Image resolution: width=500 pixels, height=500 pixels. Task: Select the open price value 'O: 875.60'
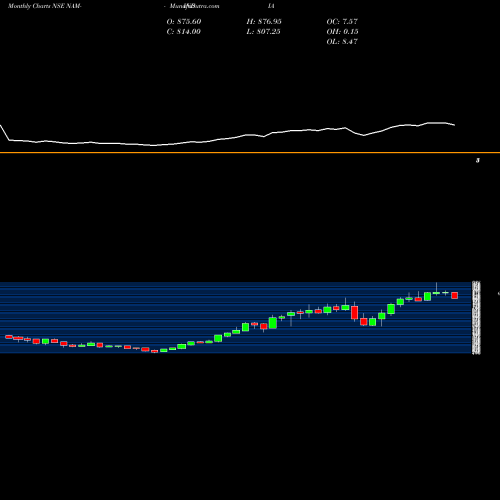coord(184,22)
